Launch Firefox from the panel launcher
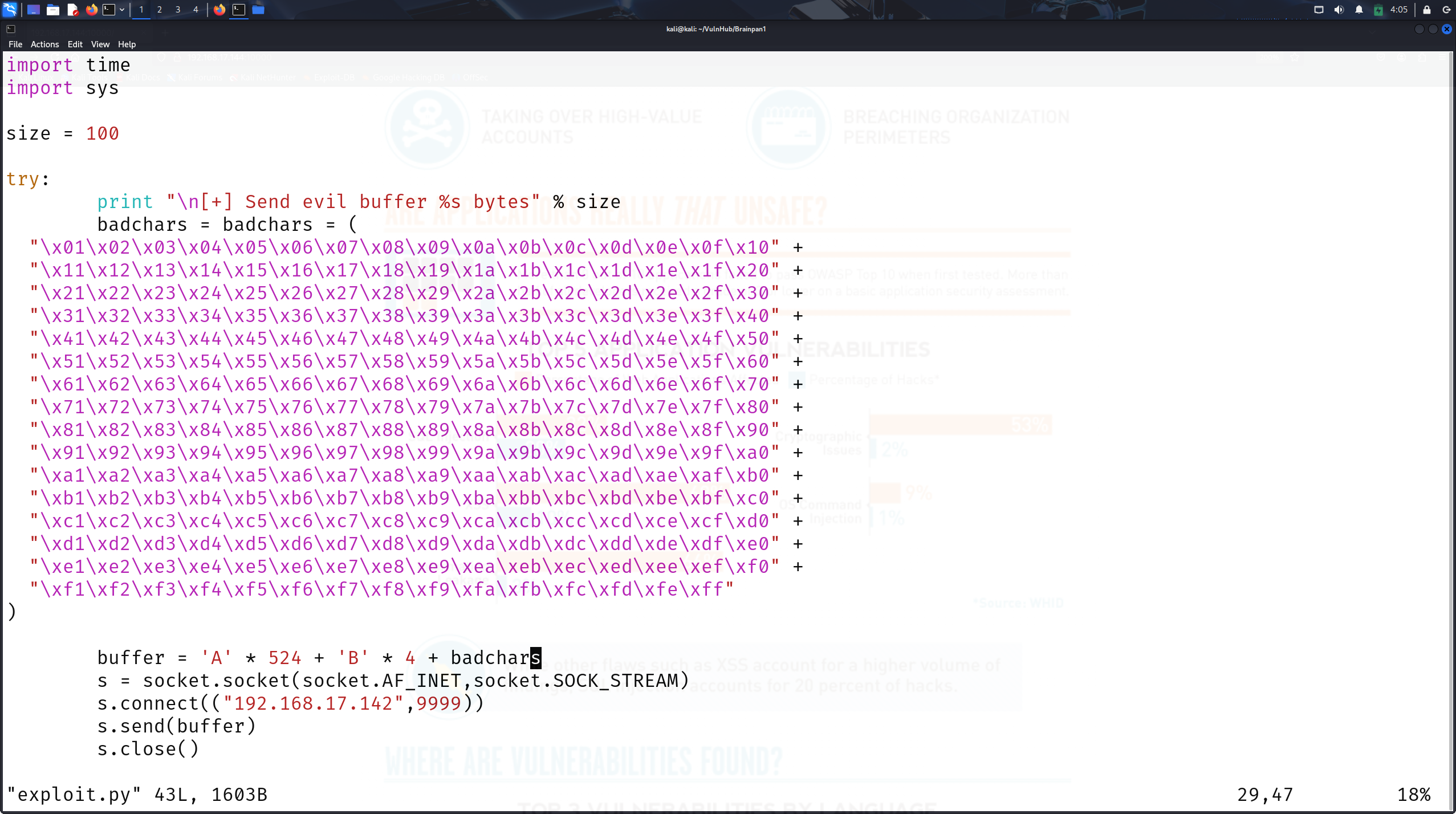This screenshot has height=814, width=1456. click(91, 9)
